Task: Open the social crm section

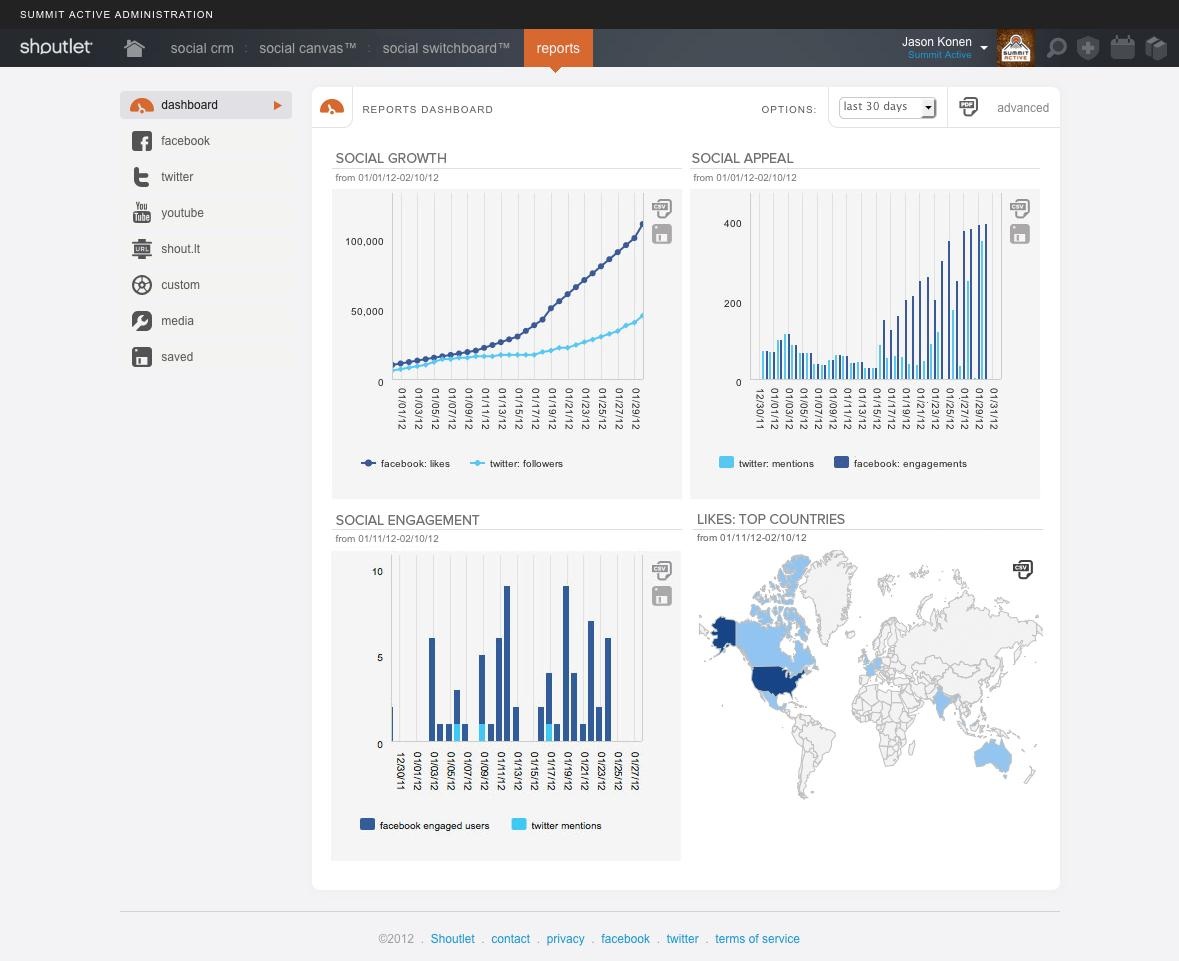Action: pyautogui.click(x=202, y=48)
